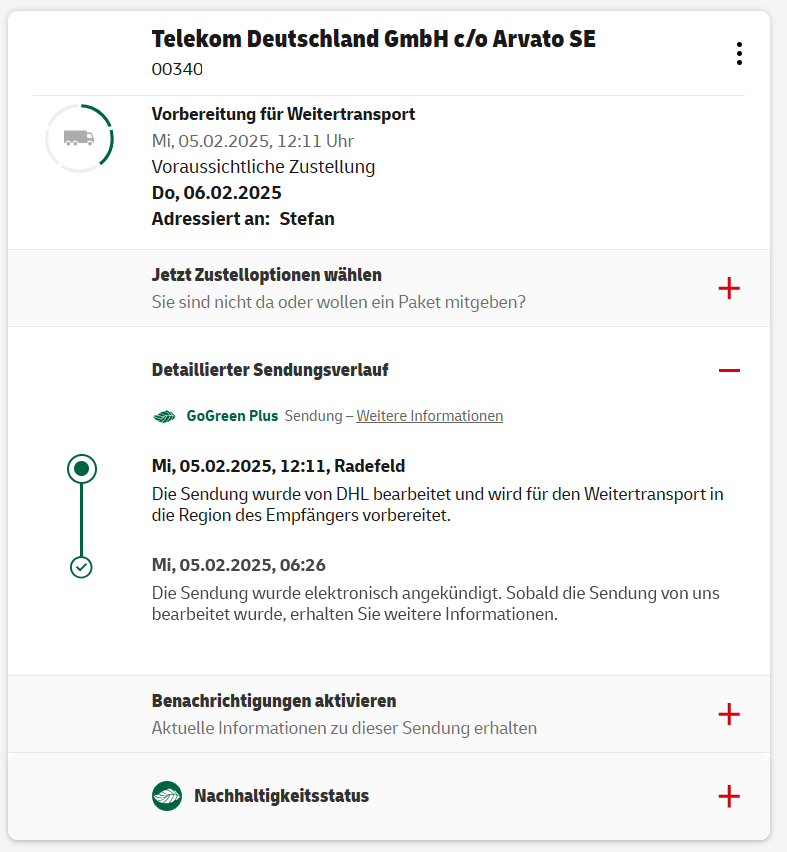Image resolution: width=787 pixels, height=852 pixels.
Task: Click the Jetzt Zustelloptionen wählen heading
Action: pos(267,275)
